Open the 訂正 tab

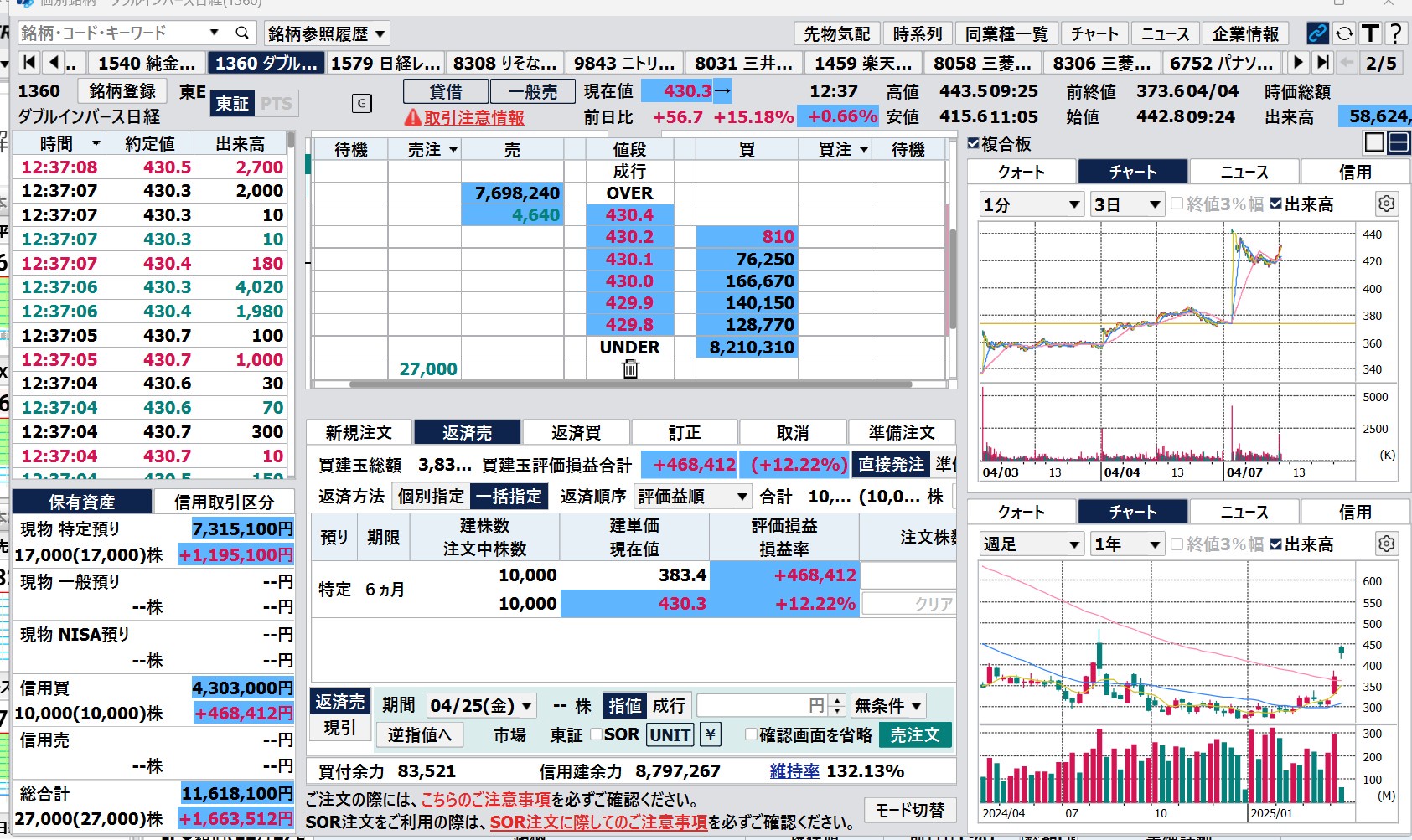684,432
